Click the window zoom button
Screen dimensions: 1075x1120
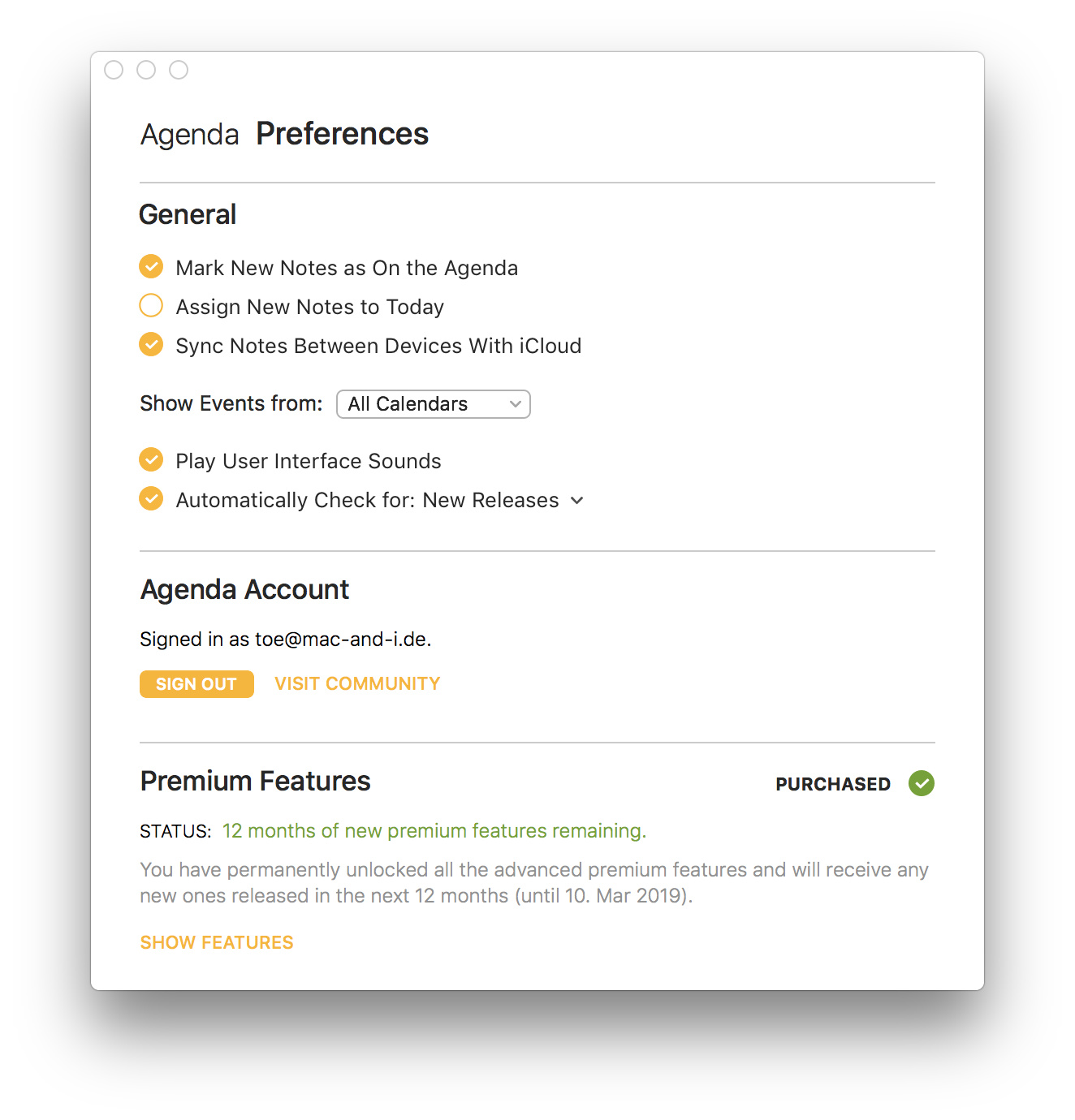[x=179, y=70]
